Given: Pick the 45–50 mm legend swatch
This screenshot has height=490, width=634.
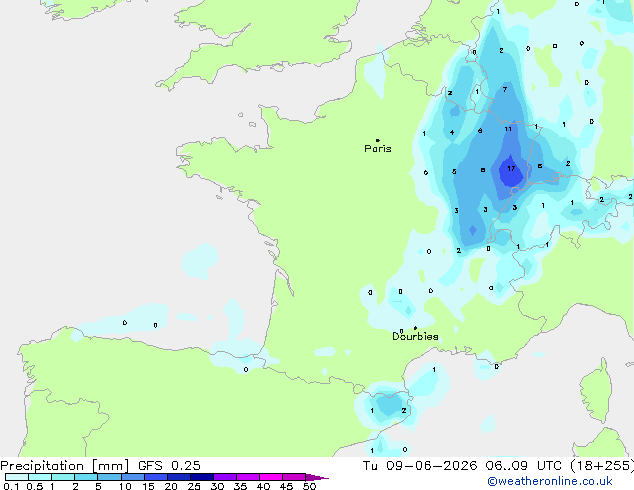Looking at the screenshot, I should tap(294, 477).
